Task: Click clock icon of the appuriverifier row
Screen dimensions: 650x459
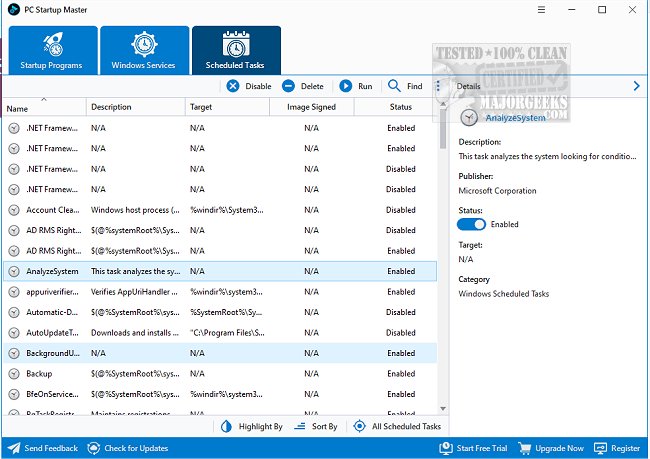Action: click(14, 292)
